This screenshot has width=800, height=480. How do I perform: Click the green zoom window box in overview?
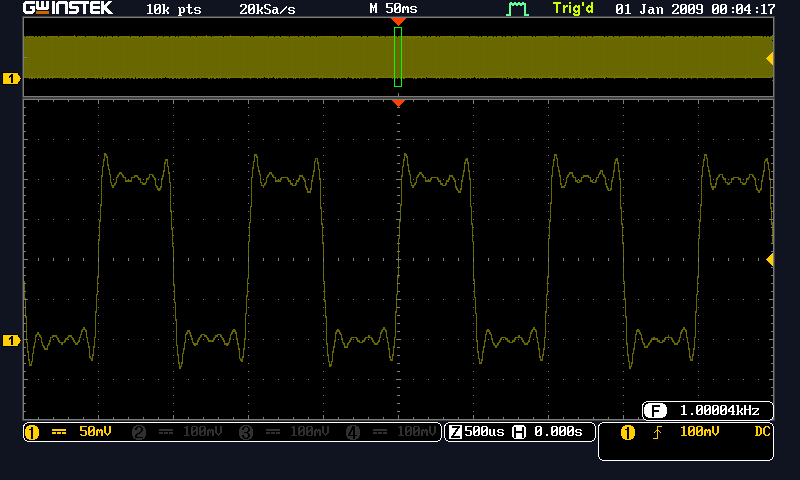pyautogui.click(x=398, y=57)
